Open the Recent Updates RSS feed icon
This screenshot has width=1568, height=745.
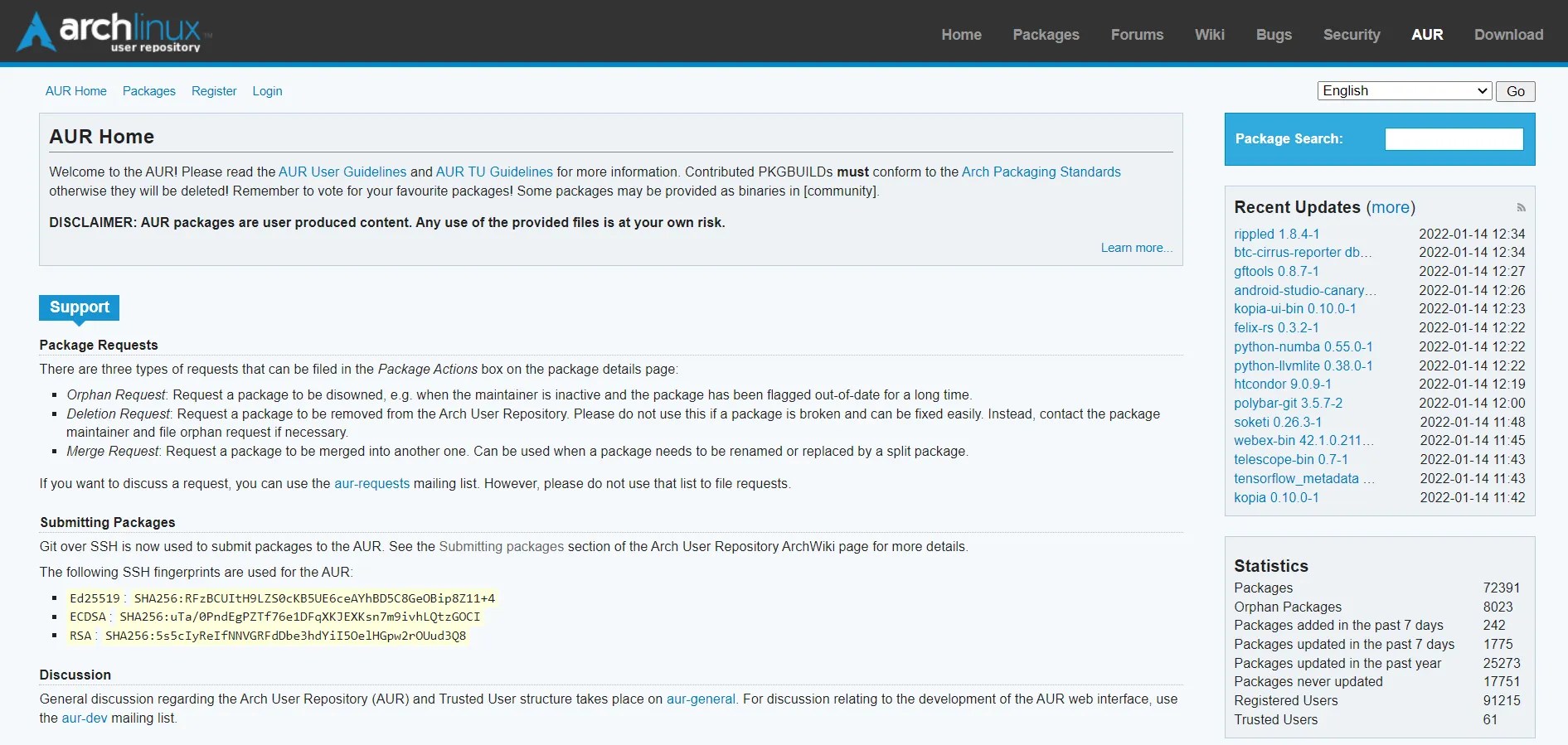1521,208
